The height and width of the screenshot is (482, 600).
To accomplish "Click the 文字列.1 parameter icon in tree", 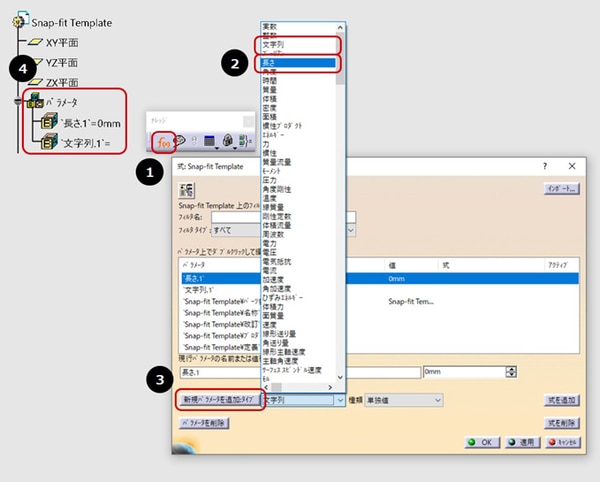I will tap(49, 142).
